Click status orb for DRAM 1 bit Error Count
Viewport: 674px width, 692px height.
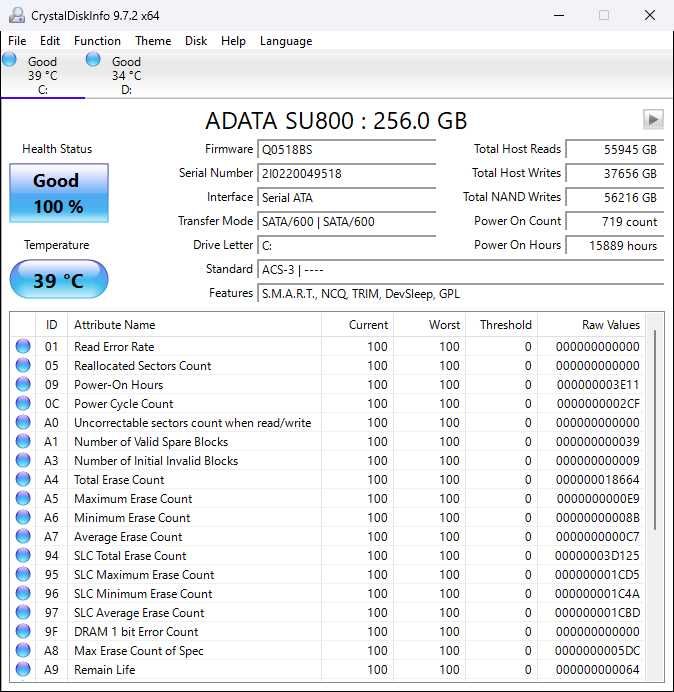[x=23, y=631]
